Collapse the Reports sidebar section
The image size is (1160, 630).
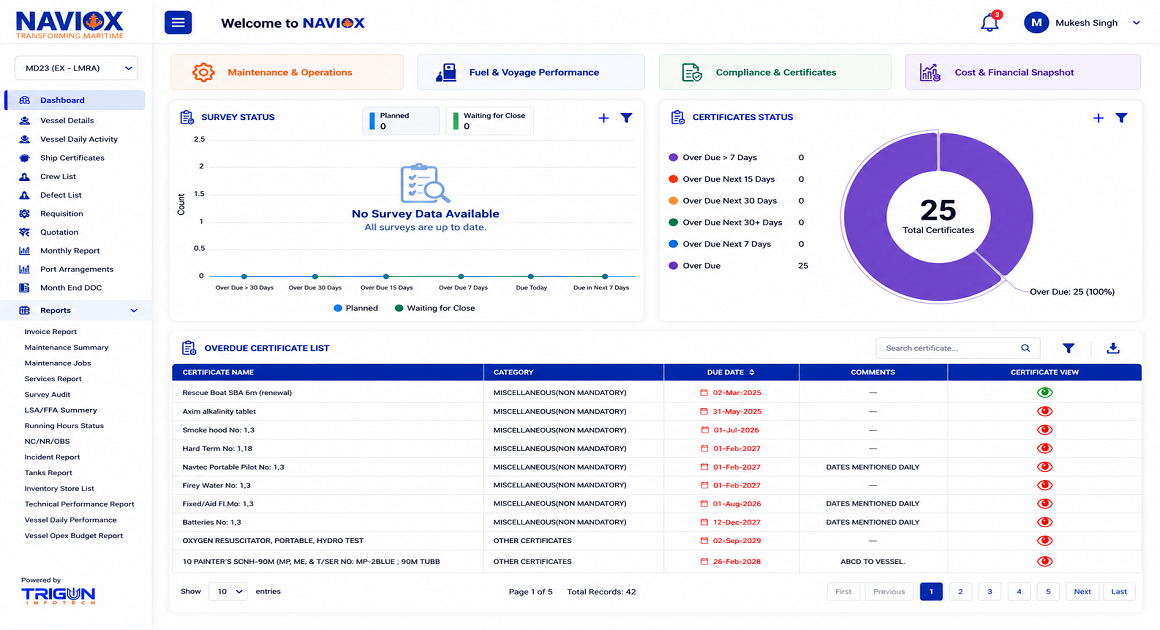tap(134, 311)
